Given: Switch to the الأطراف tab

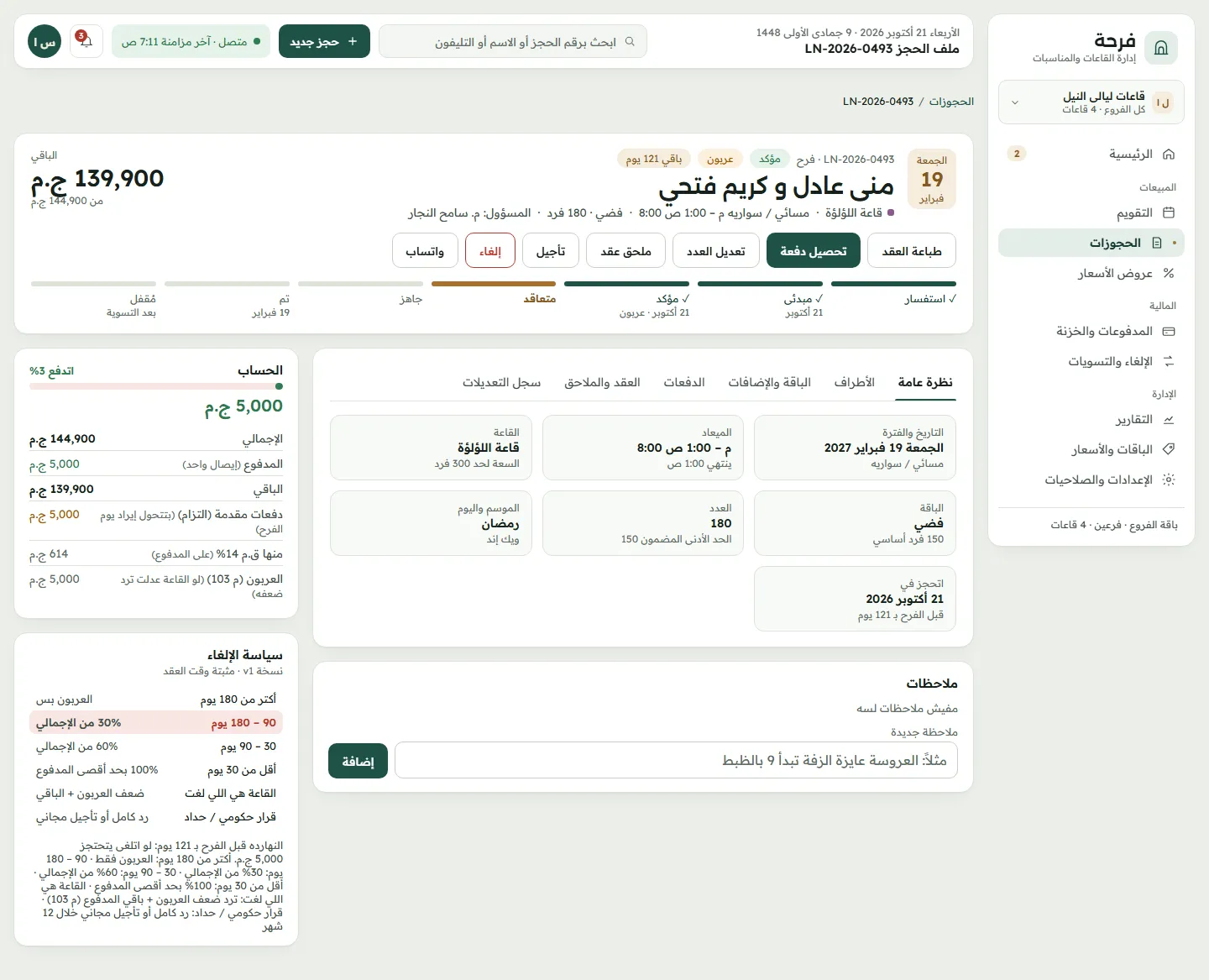Looking at the screenshot, I should point(854,383).
